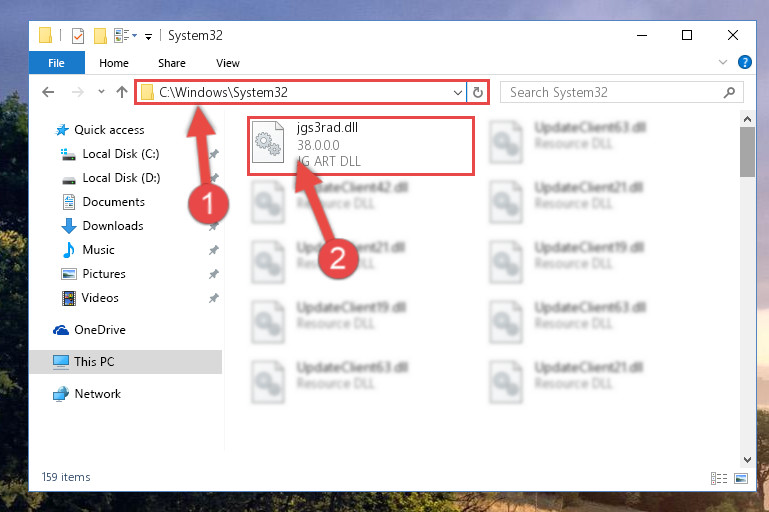Click the Quick access star icon
The image size is (769, 512).
tap(62, 130)
